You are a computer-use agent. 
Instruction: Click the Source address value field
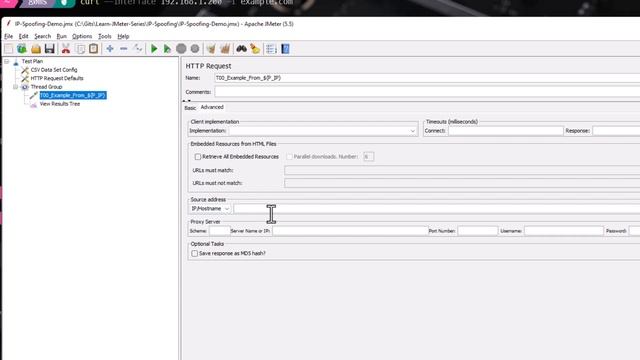[x=437, y=209]
